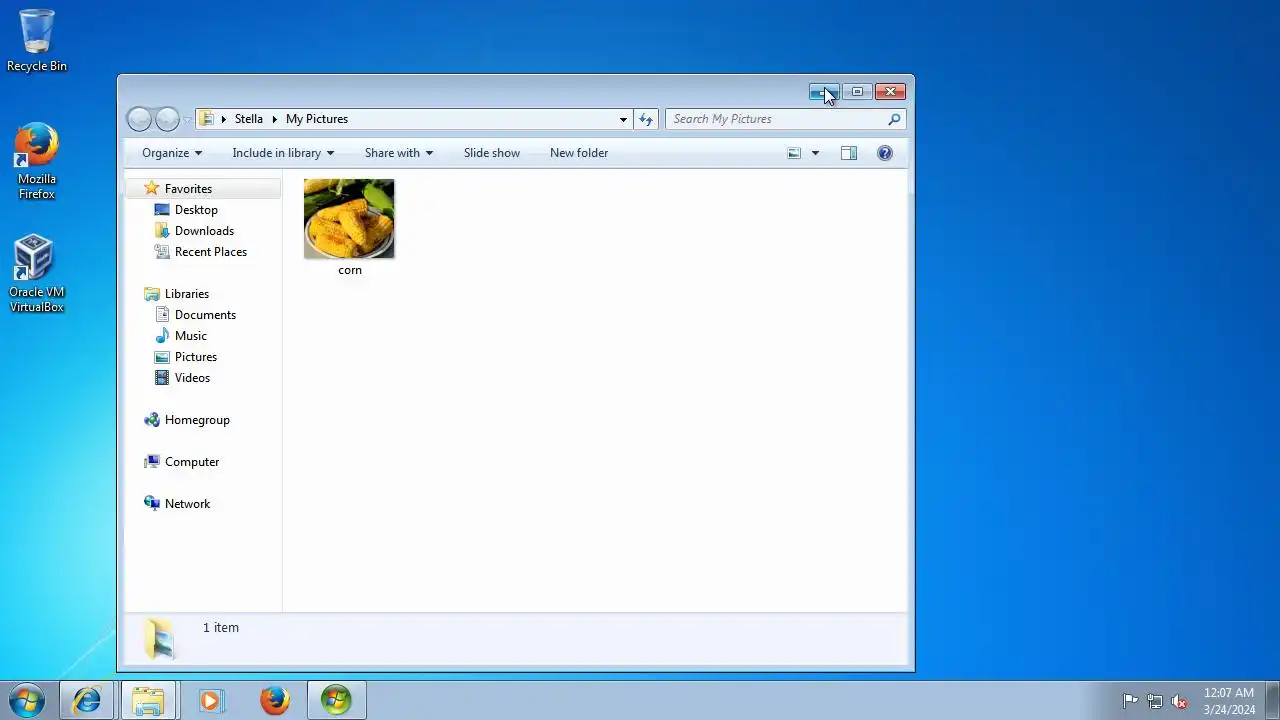1280x720 pixels.
Task: Click the 1 item status text
Action: pyautogui.click(x=221, y=628)
